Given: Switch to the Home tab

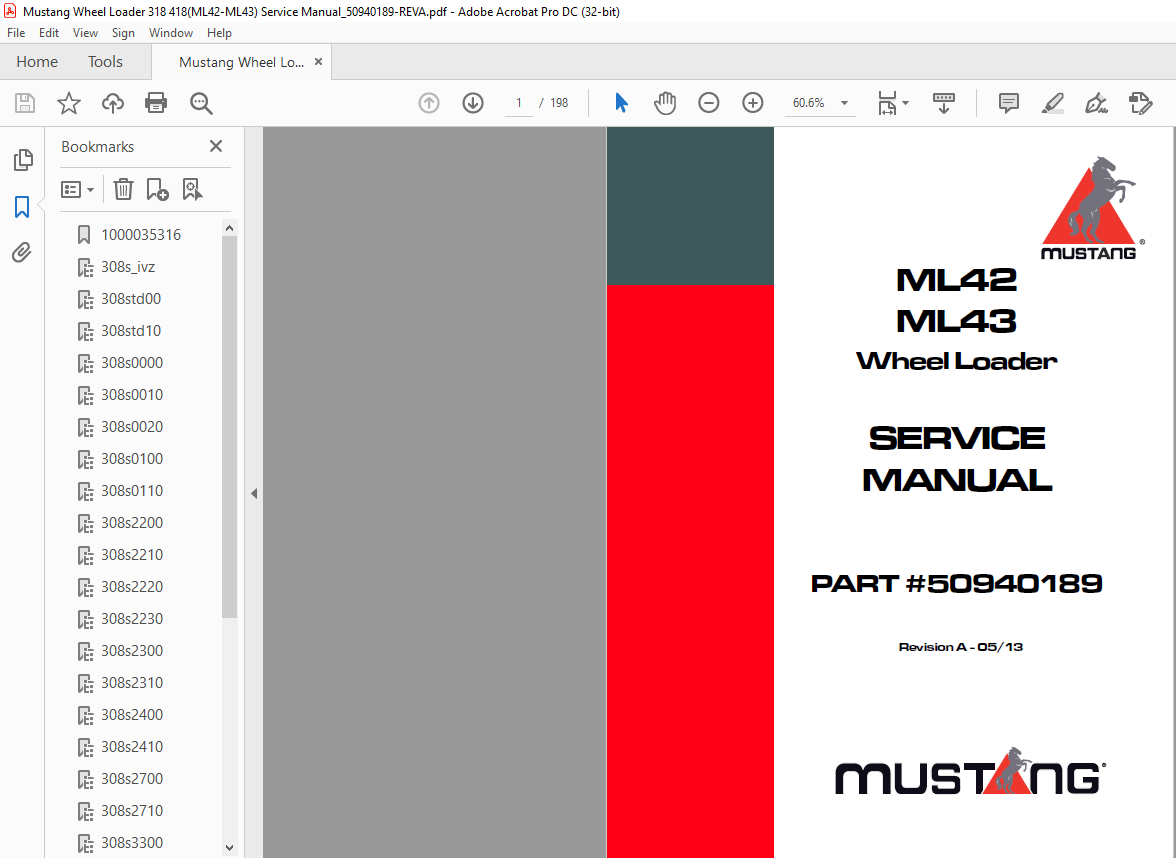Looking at the screenshot, I should pos(37,62).
